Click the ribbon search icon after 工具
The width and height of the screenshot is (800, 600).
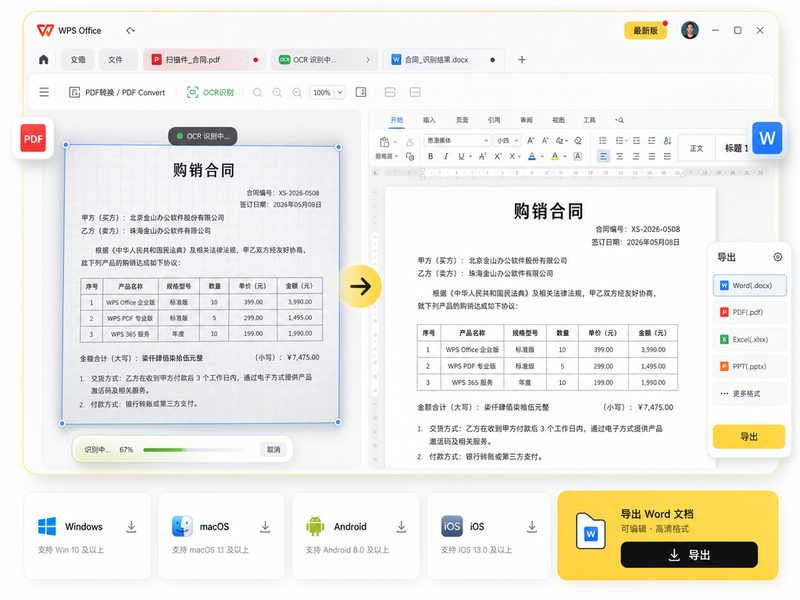click(619, 120)
